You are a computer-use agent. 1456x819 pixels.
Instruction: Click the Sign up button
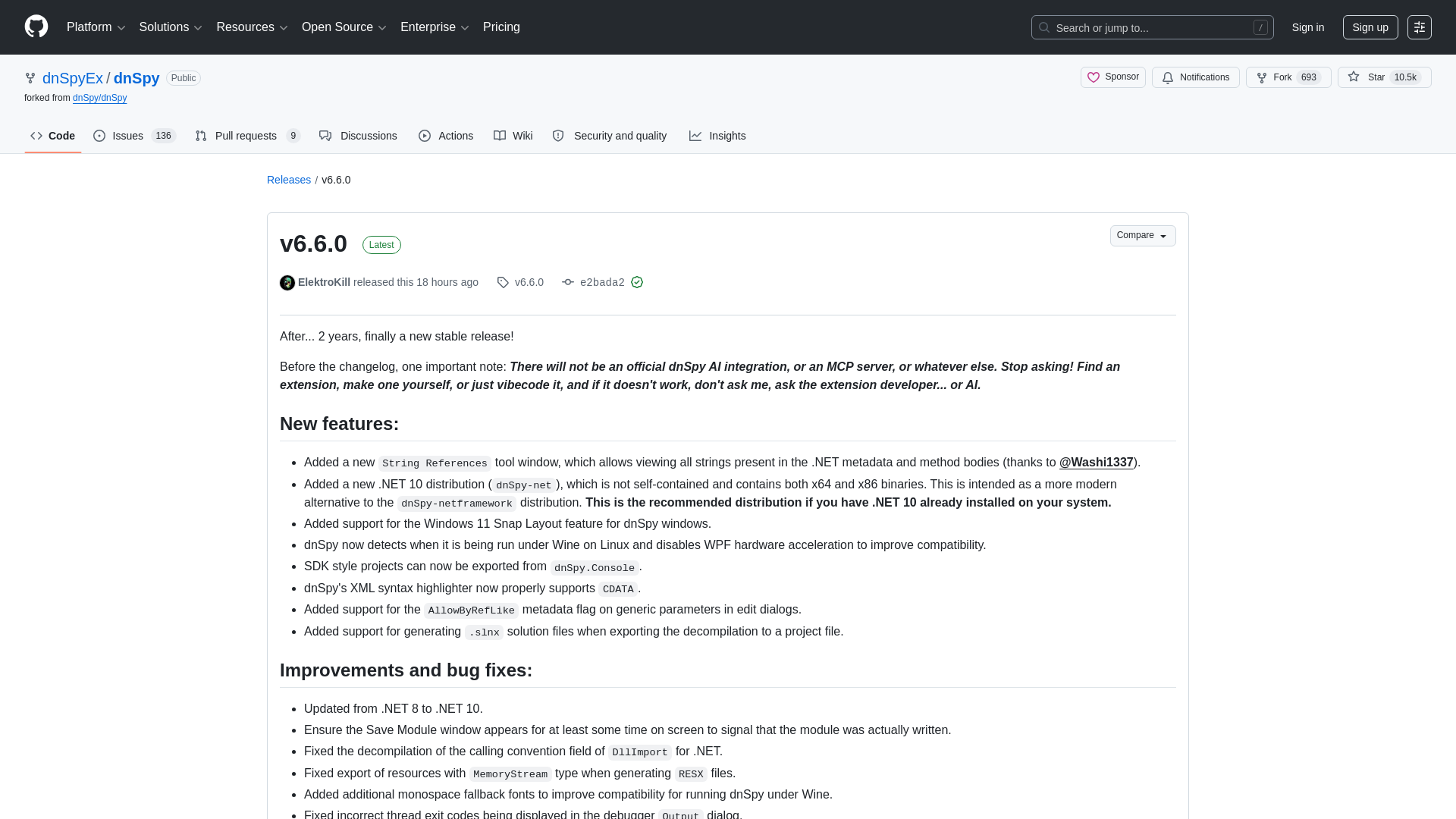coord(1370,27)
